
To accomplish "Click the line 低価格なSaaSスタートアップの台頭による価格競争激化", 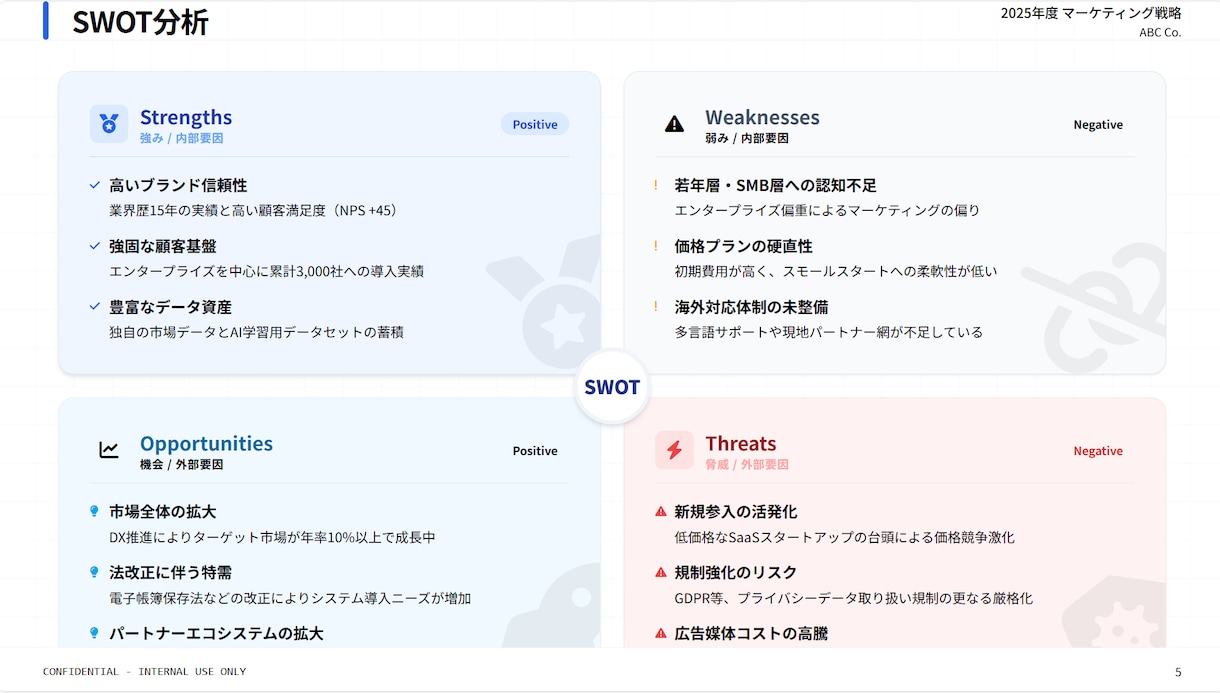I will 844,537.
